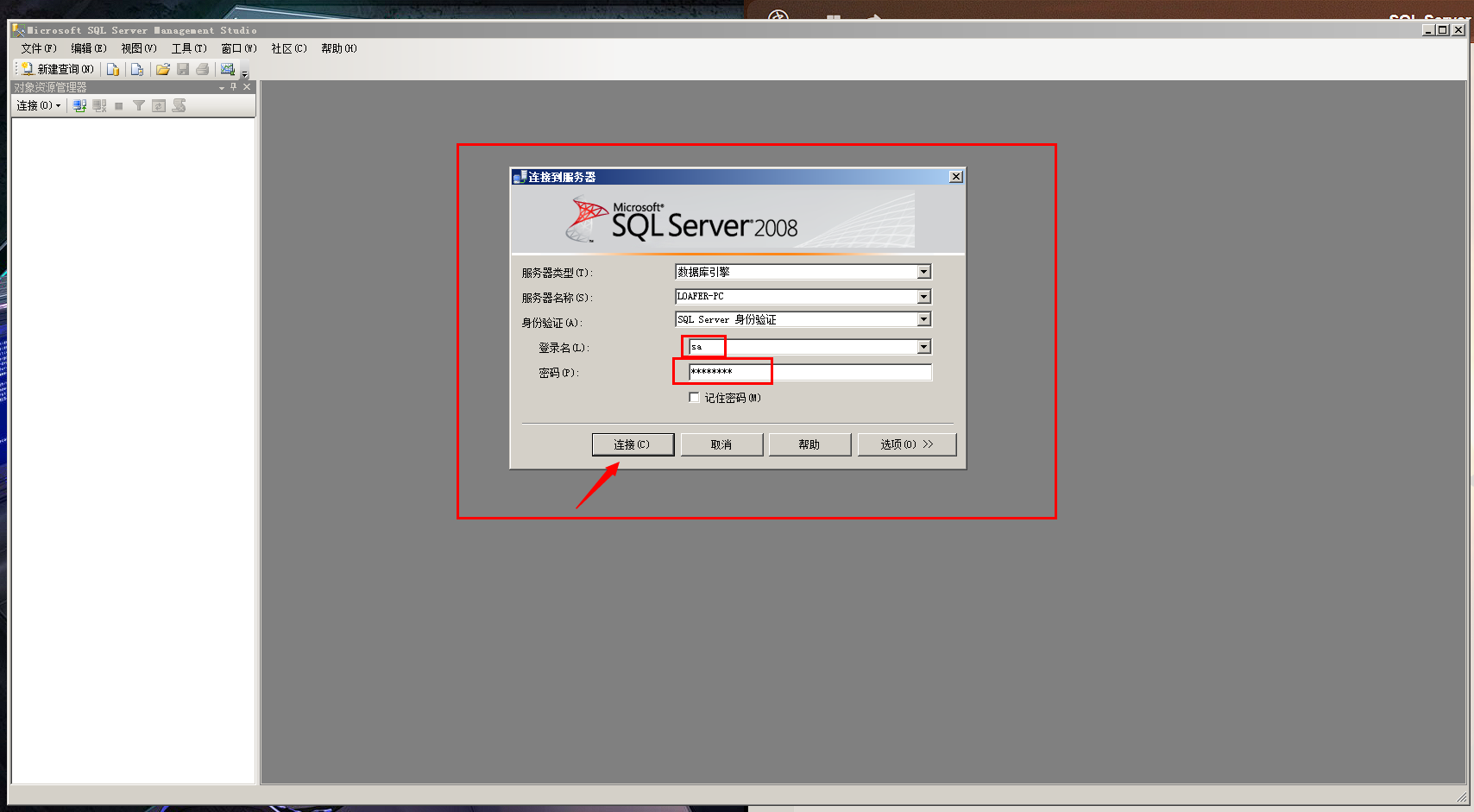Click the 取消 cancel button
Screen dimensions: 1474x812
coord(721,444)
